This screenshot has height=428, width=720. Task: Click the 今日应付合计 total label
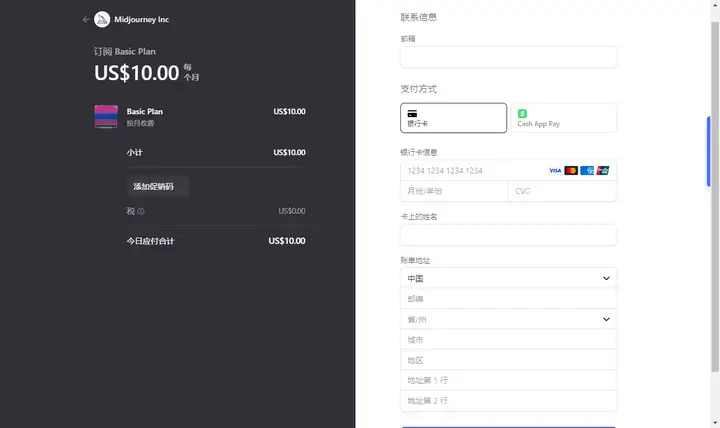tap(151, 241)
